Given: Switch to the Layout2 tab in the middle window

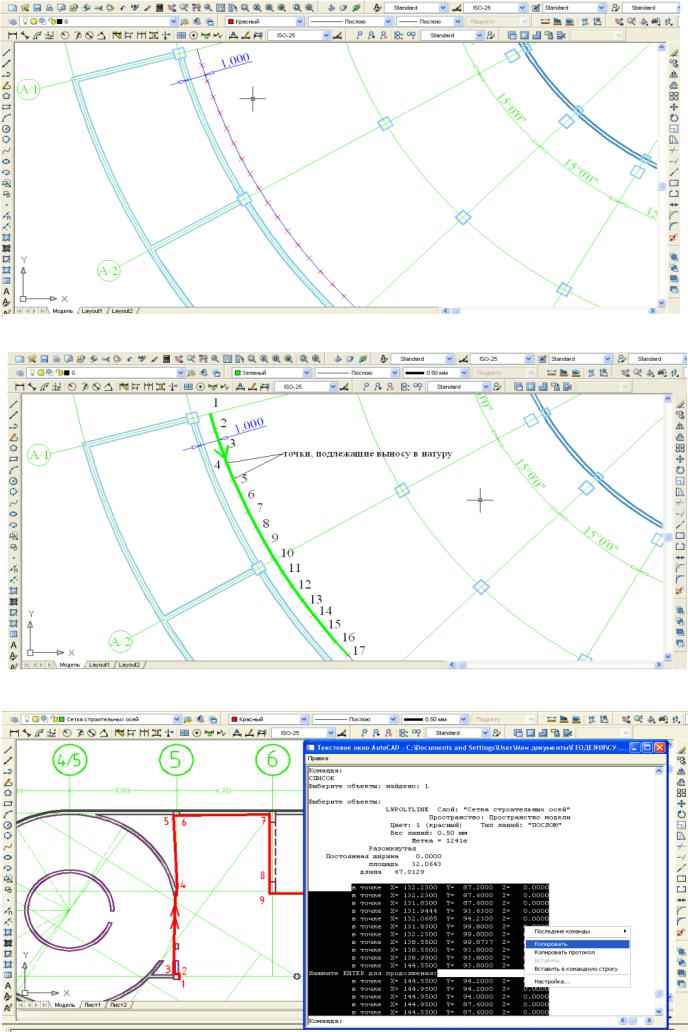Looking at the screenshot, I should pos(129,665).
